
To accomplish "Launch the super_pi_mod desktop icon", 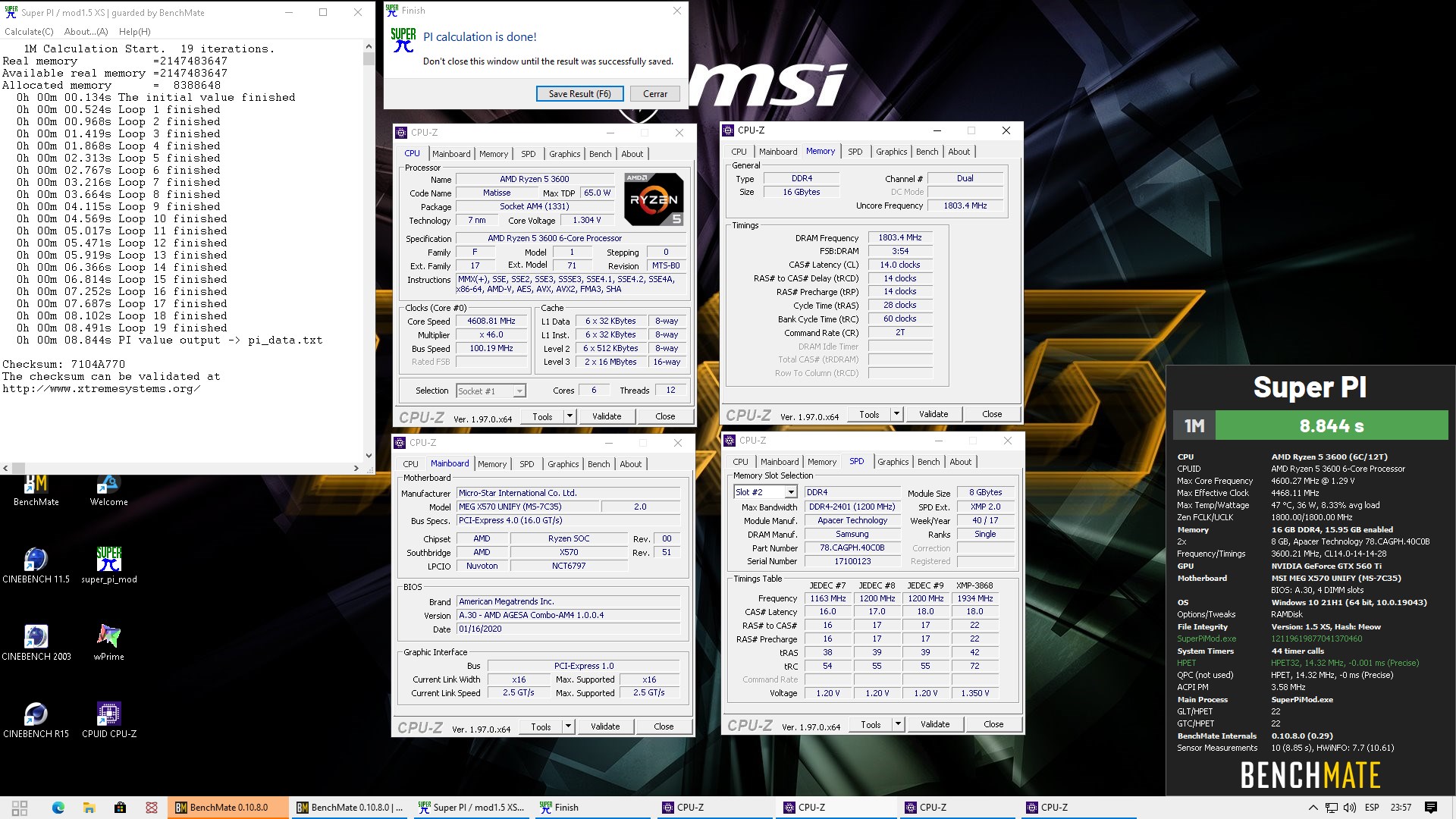I will 108,566.
